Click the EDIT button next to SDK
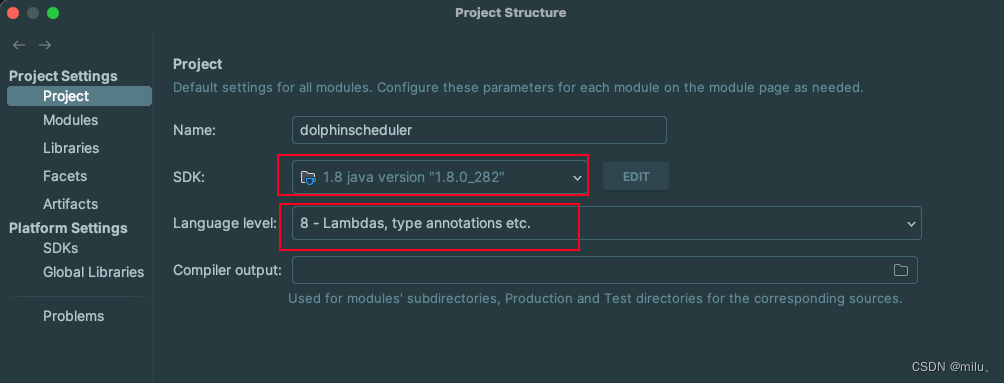This screenshot has width=1004, height=383. click(x=636, y=177)
